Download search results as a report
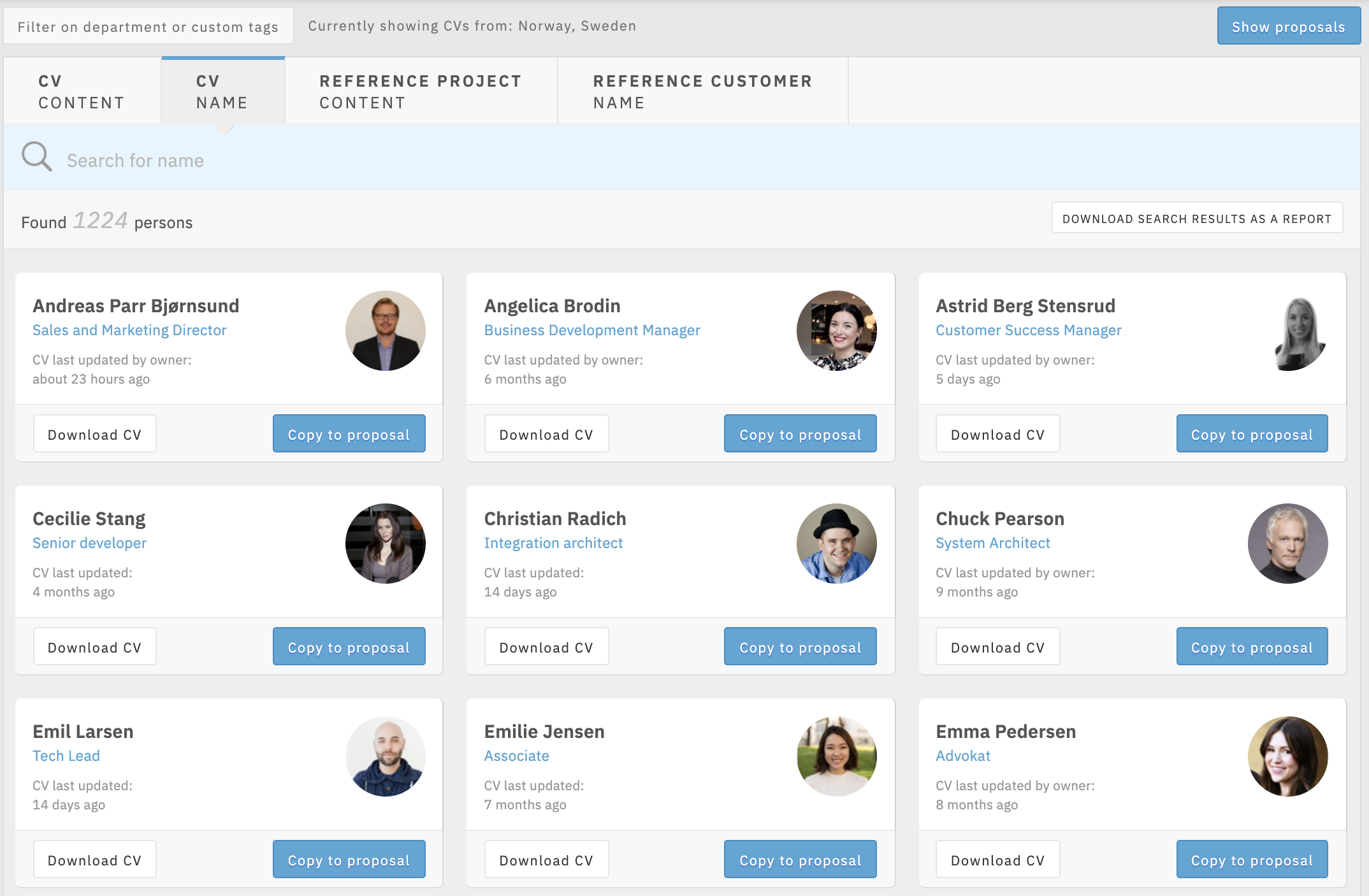Image resolution: width=1369 pixels, height=896 pixels. click(x=1197, y=219)
